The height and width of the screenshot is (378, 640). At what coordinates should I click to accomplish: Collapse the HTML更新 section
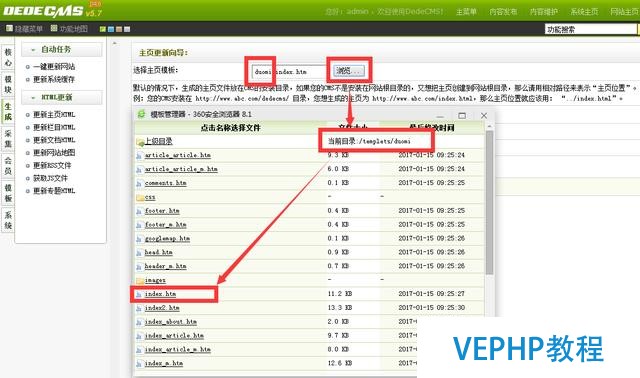[33, 98]
